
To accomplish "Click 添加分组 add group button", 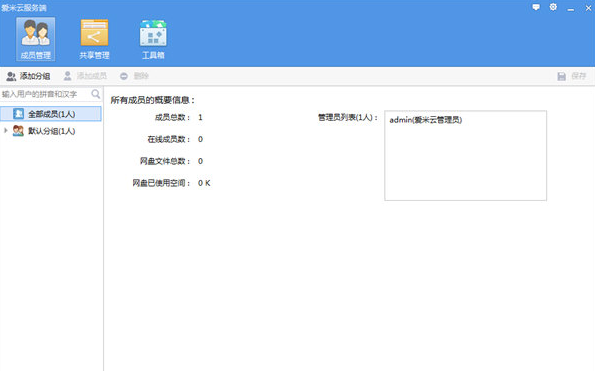I will tap(28, 76).
